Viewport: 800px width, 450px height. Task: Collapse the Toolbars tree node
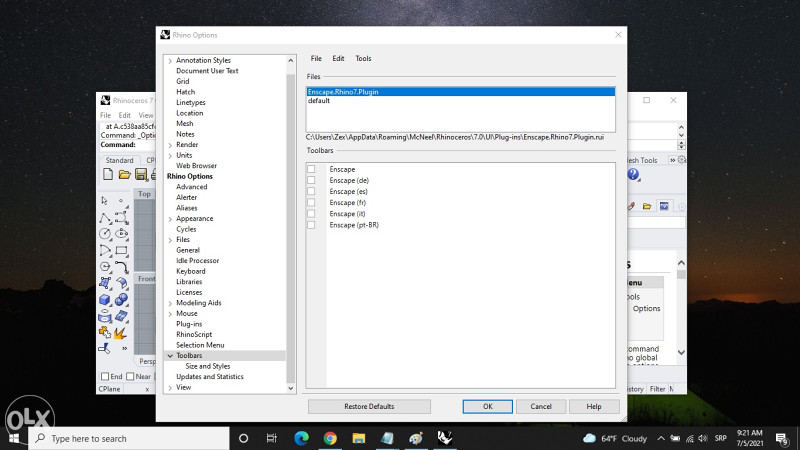(170, 356)
